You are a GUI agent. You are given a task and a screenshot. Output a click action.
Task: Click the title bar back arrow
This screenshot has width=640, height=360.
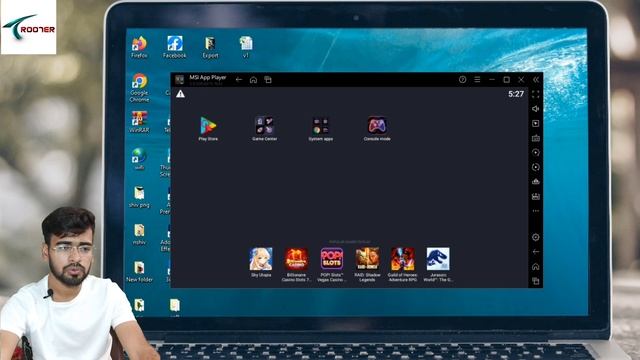[239, 80]
